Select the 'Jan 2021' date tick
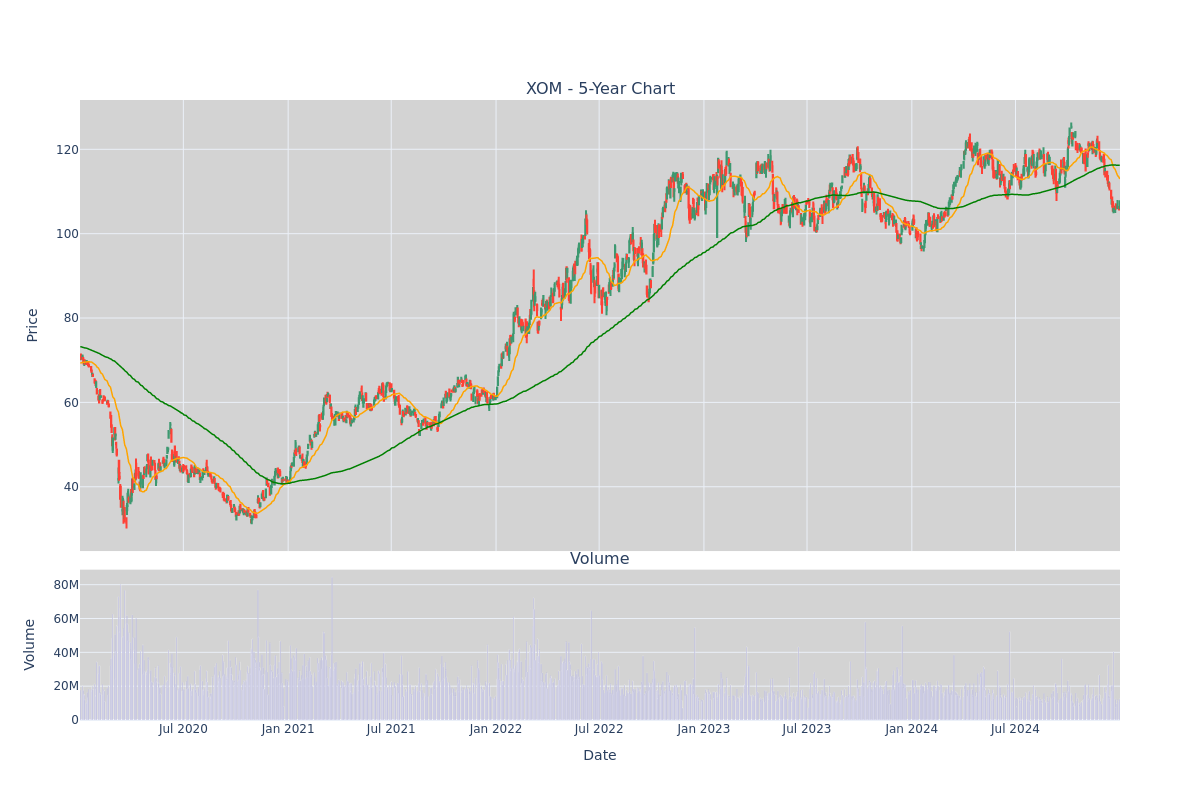1200x800 pixels. click(x=288, y=729)
